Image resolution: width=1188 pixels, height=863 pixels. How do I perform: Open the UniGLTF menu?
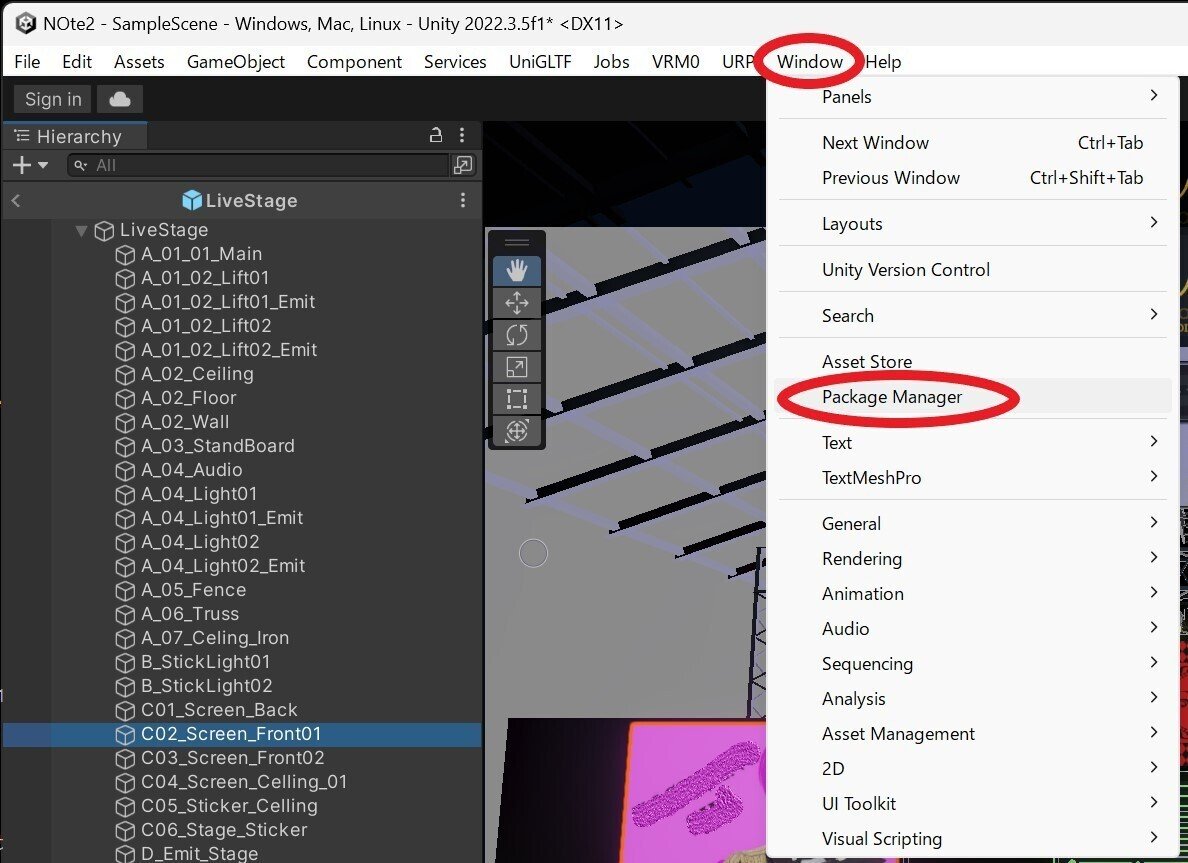click(x=540, y=61)
